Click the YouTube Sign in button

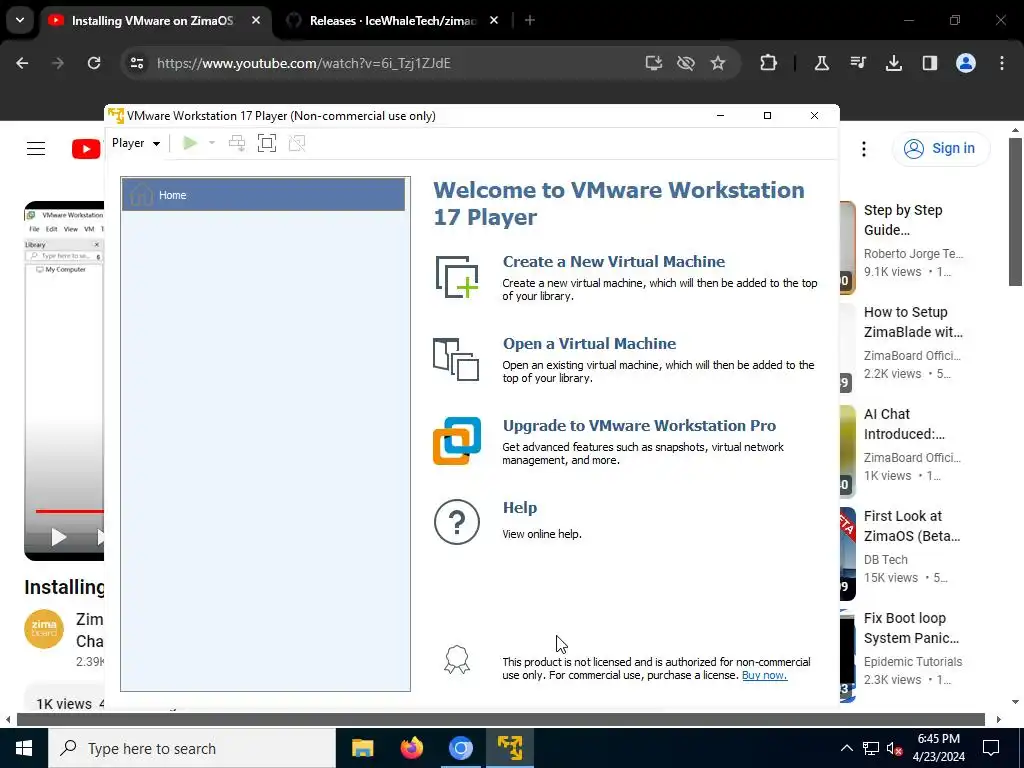point(940,149)
